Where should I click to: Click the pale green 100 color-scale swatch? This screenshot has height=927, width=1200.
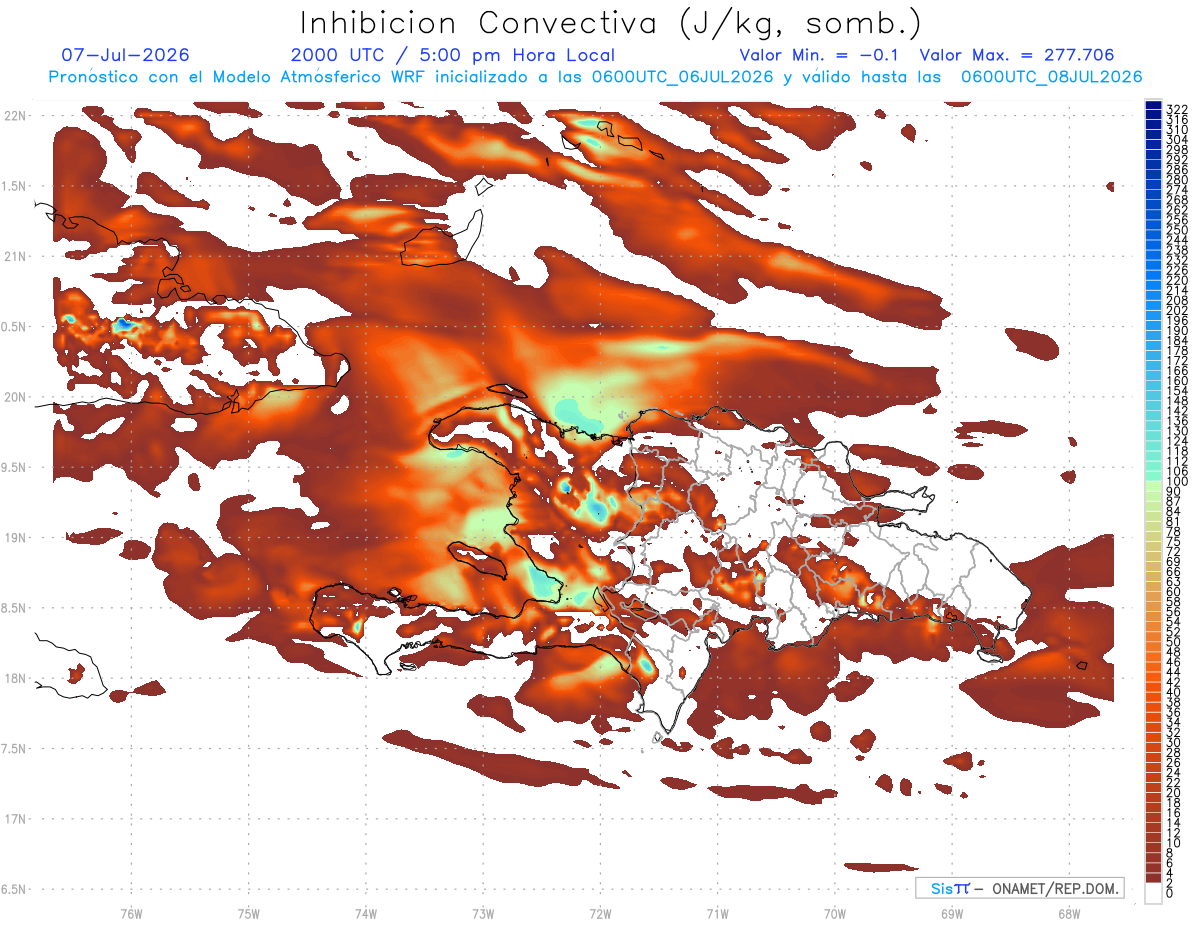(x=1153, y=484)
